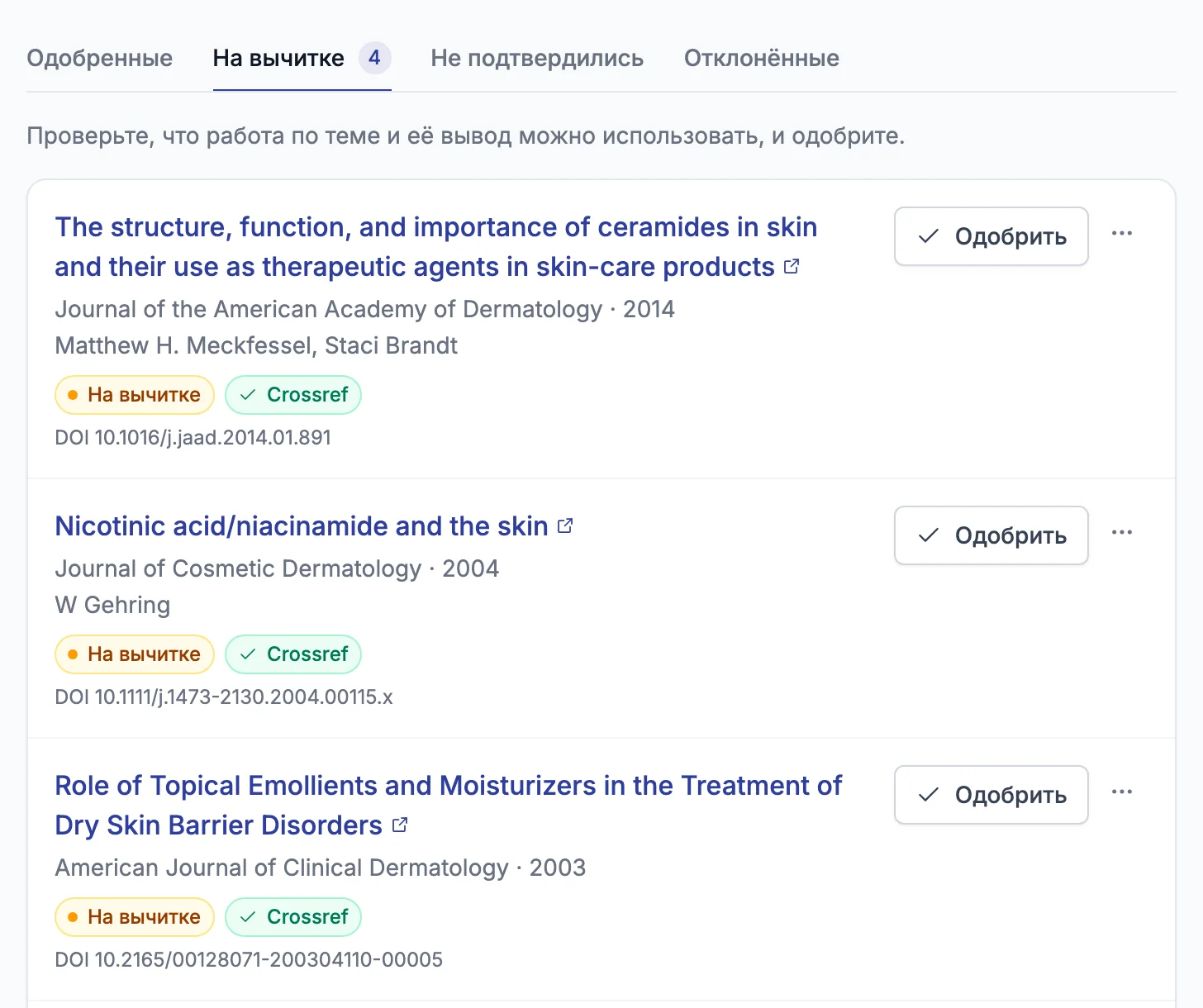Open ceramides structure and function article link
This screenshot has width=1203, height=1008.
pos(436,247)
